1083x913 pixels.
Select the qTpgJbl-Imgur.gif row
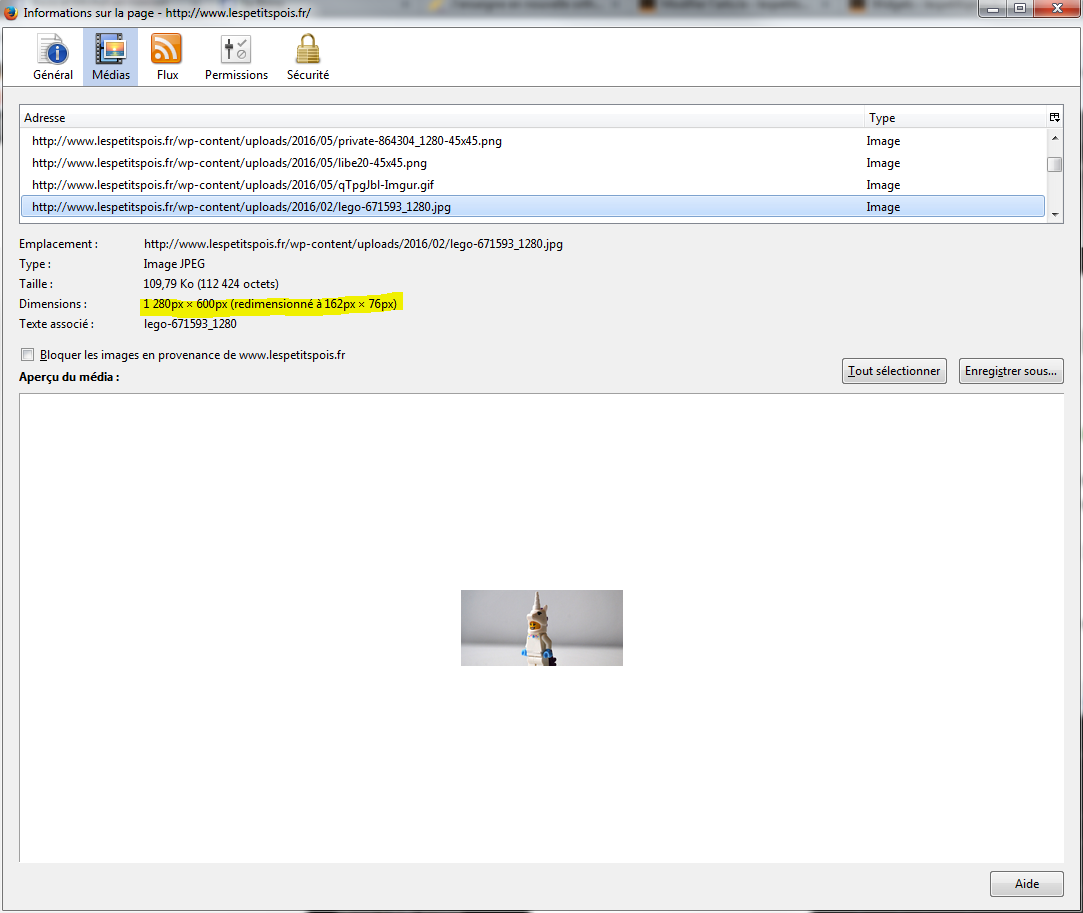[533, 185]
